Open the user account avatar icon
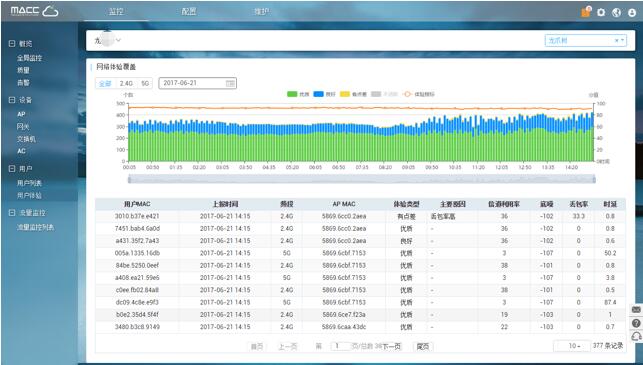 point(632,12)
